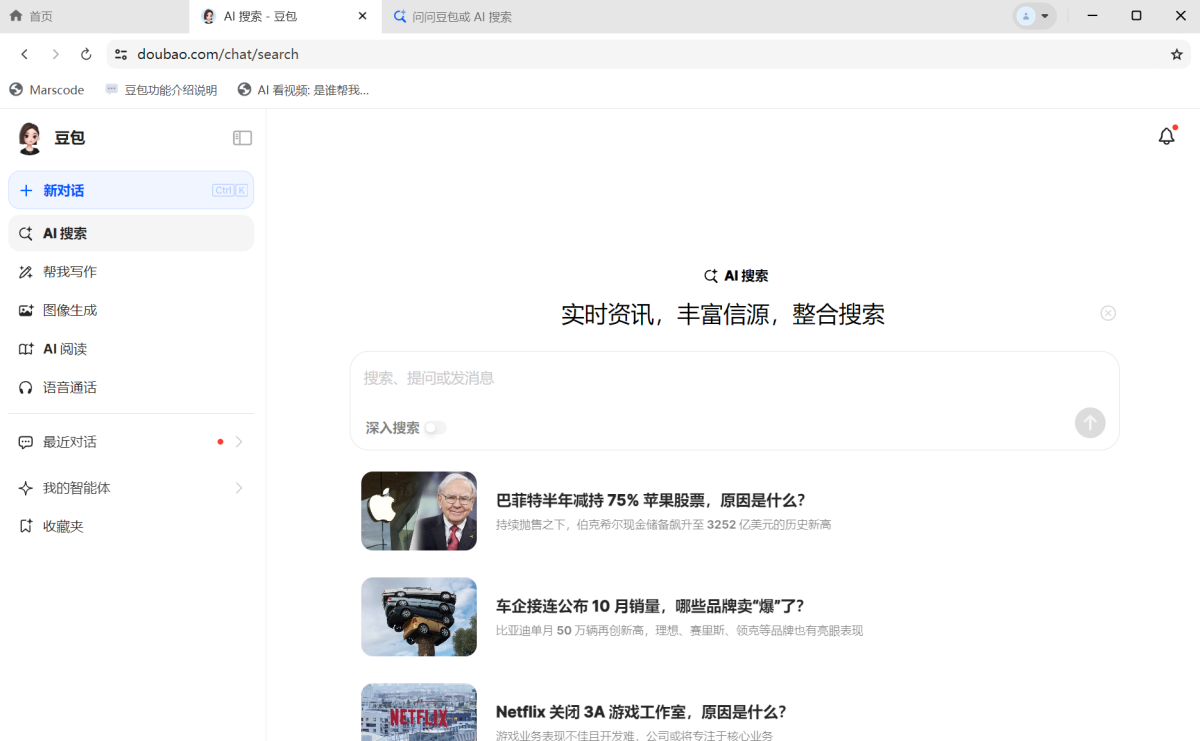Open the browser profile dropdown
Viewport: 1200px width, 741px height.
pyautogui.click(x=1034, y=16)
